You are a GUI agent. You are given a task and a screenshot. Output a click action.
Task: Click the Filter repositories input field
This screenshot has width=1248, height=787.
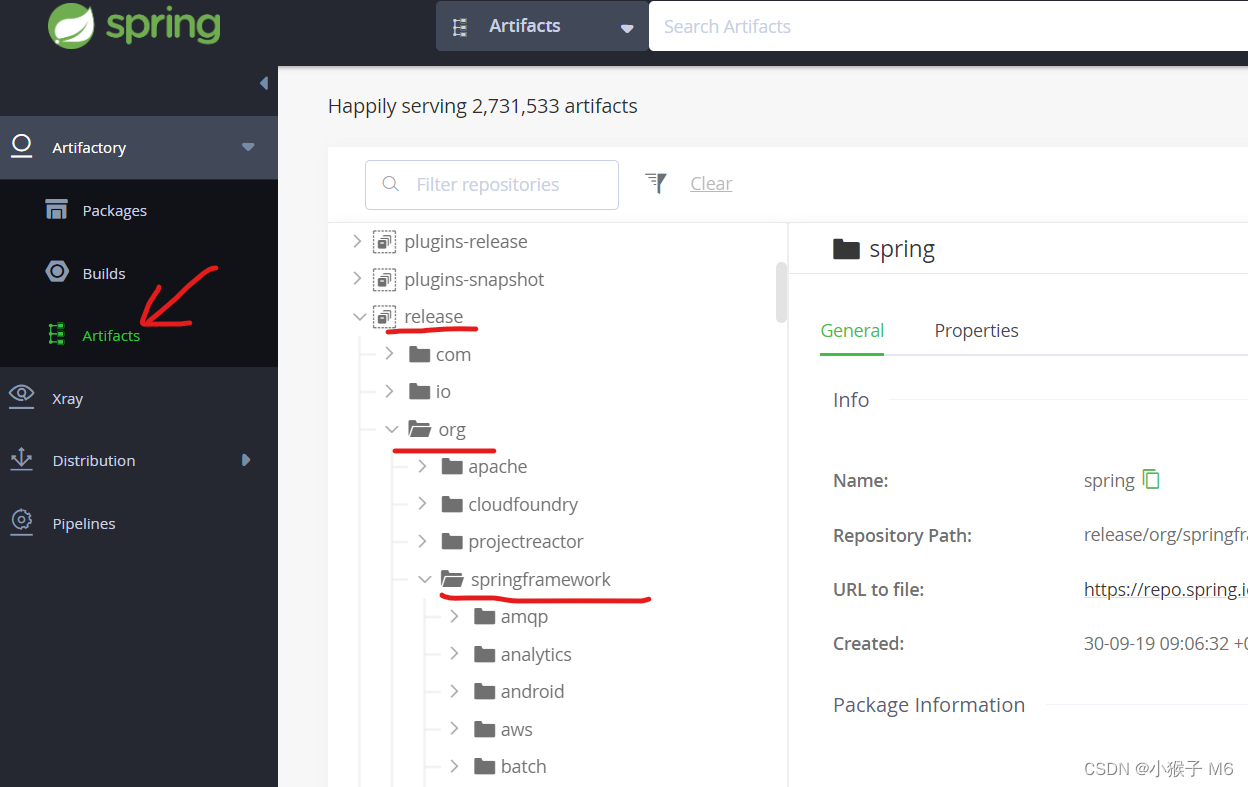pos(492,185)
